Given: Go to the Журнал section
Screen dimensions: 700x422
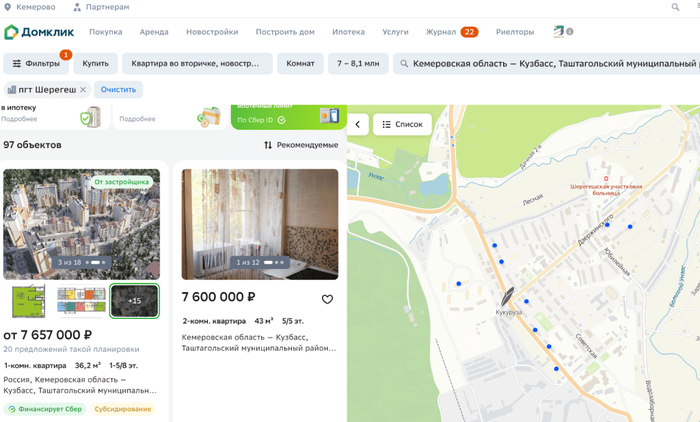Looking at the screenshot, I should (x=441, y=32).
